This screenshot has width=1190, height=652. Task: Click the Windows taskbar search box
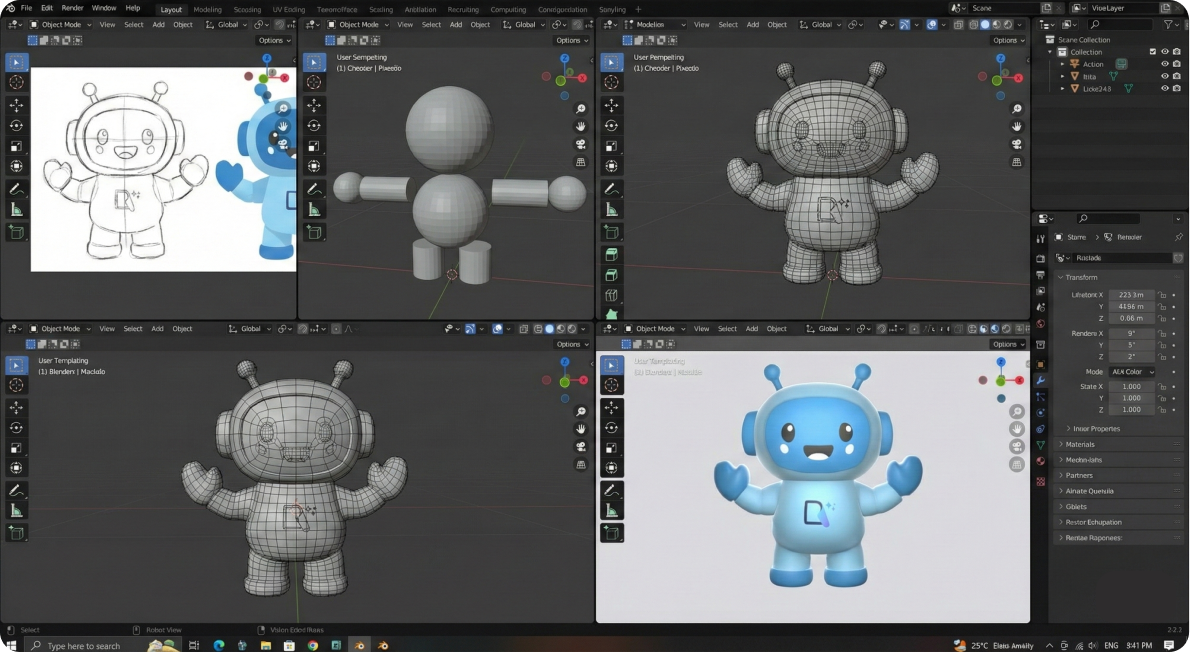tap(83, 645)
